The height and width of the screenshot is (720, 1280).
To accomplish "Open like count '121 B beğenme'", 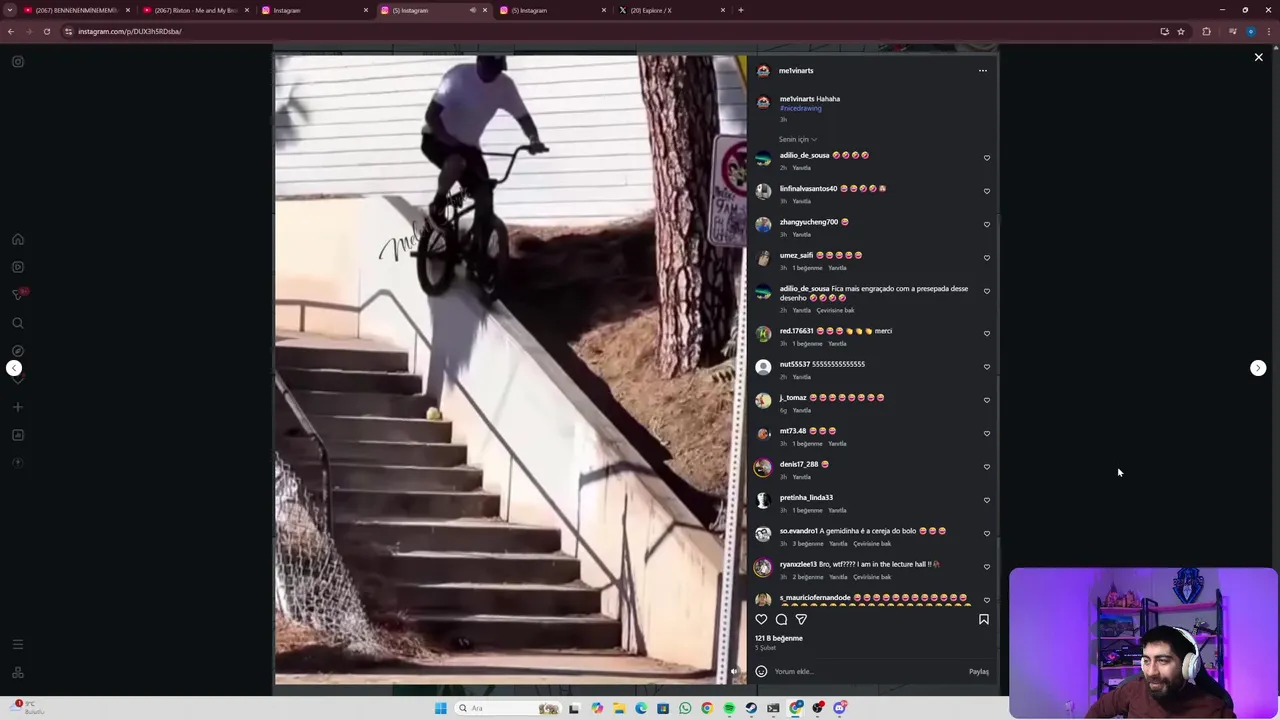I will 779,638.
